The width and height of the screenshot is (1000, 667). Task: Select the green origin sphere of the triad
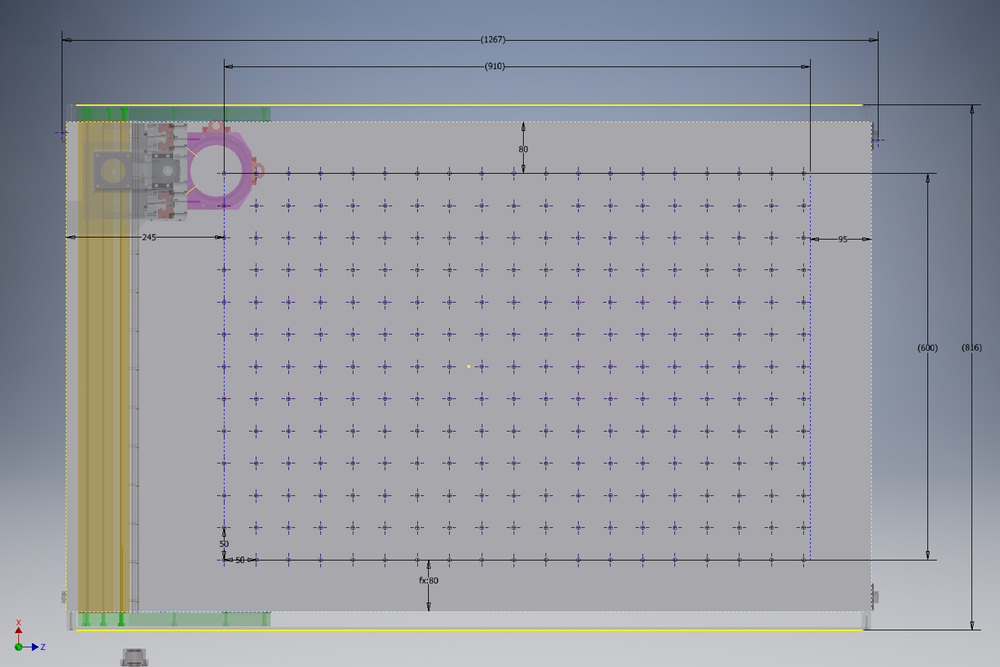coord(19,647)
